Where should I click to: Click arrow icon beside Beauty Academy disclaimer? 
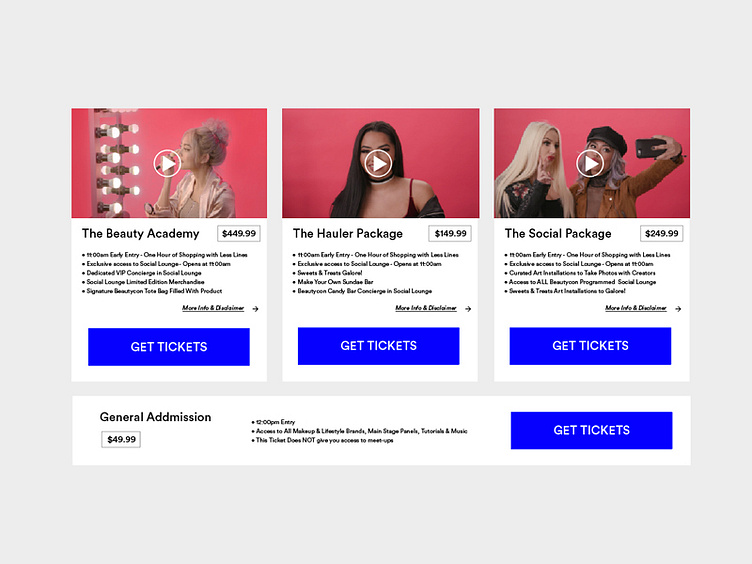pos(255,309)
